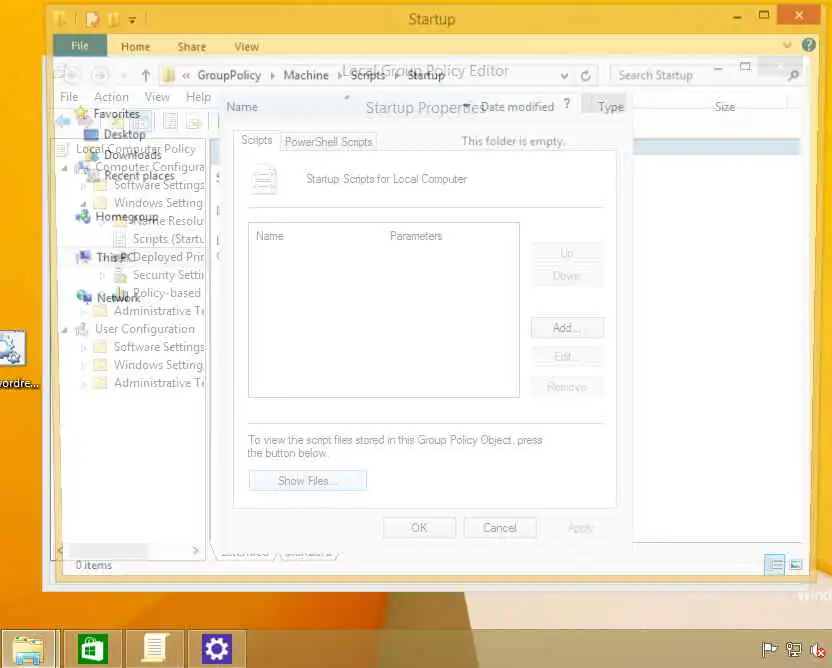The image size is (832, 668).
Task: Open the script document app in taskbar
Action: 155,648
